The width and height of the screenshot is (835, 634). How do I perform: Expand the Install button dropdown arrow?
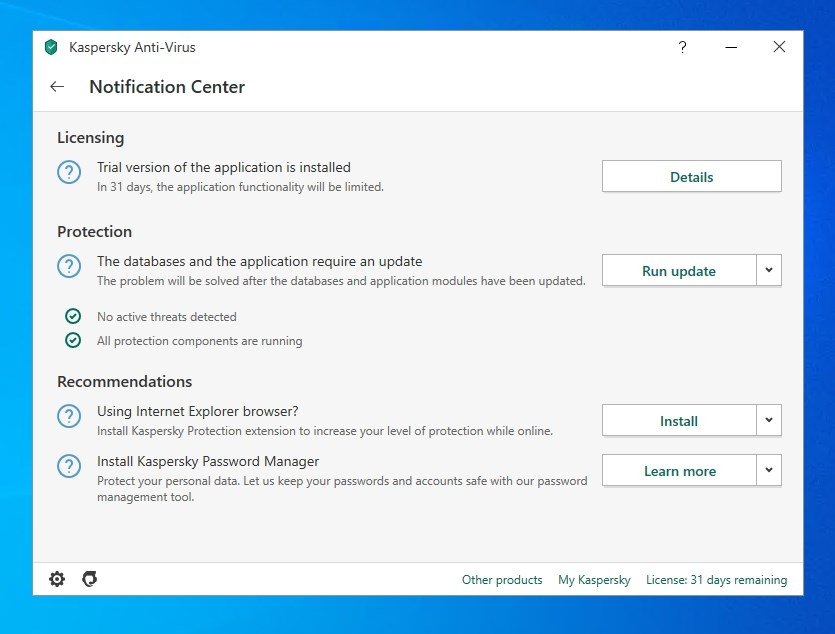(769, 421)
